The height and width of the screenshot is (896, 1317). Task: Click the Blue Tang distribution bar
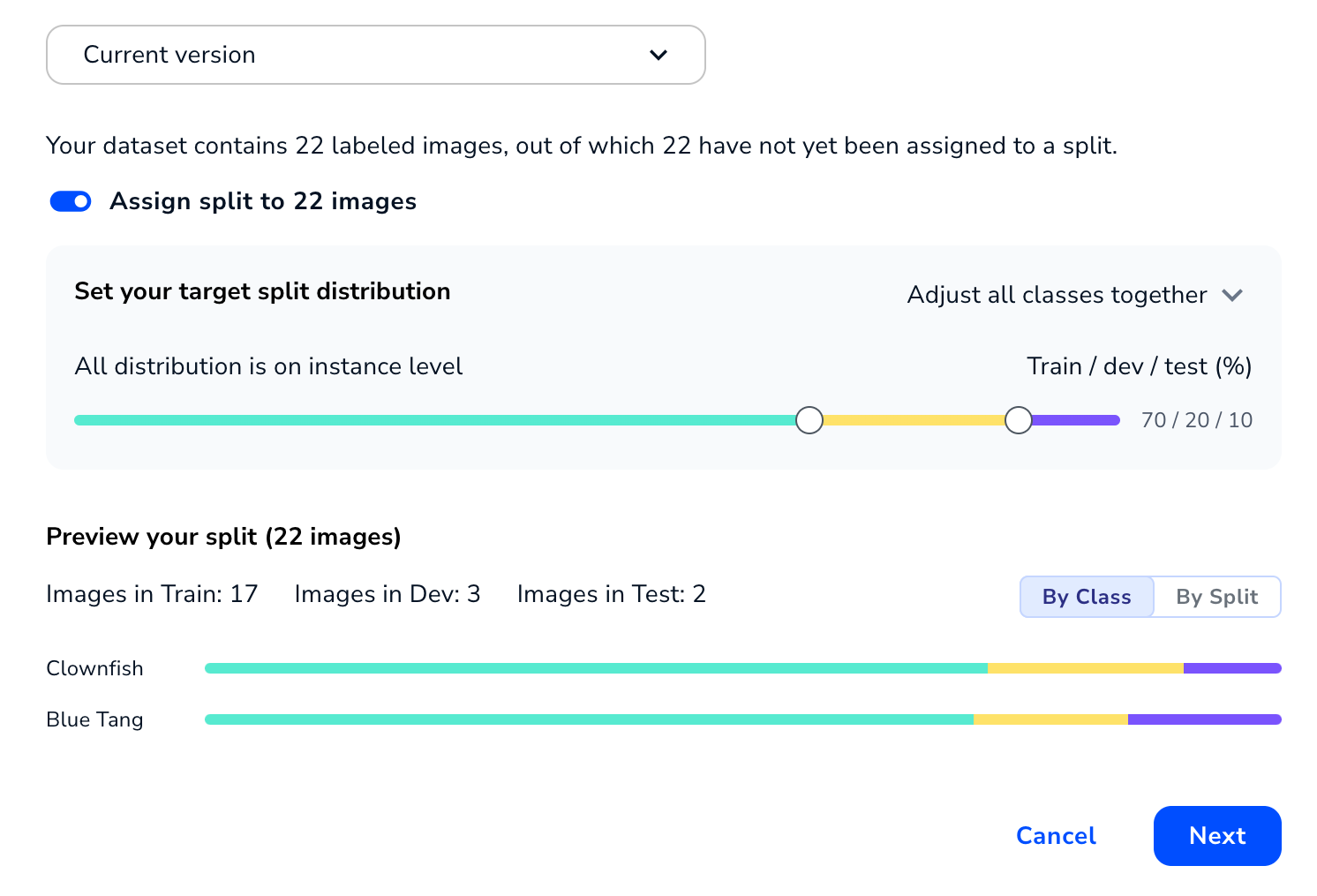(618, 719)
